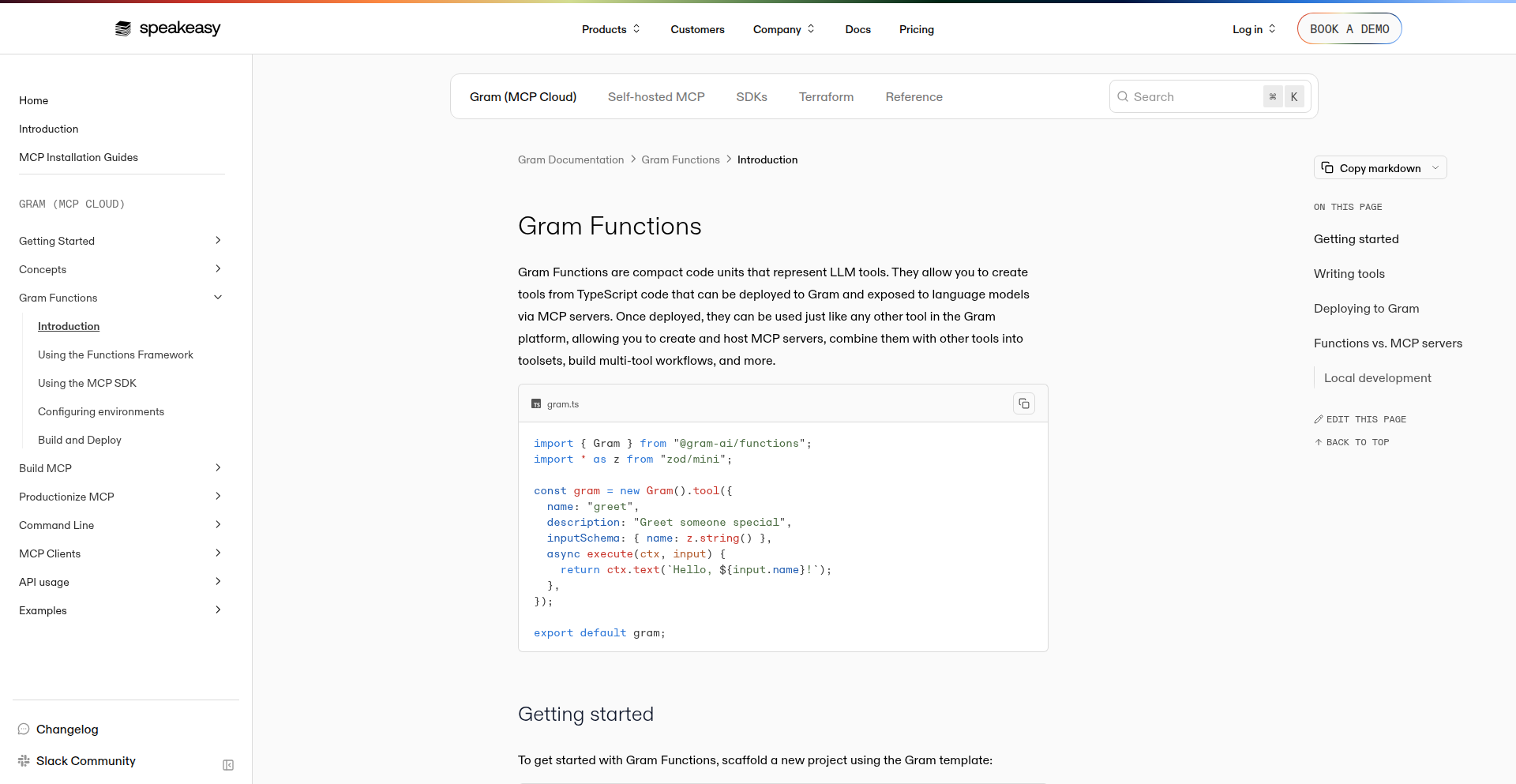
Task: Open the Products dropdown
Action: 610,29
